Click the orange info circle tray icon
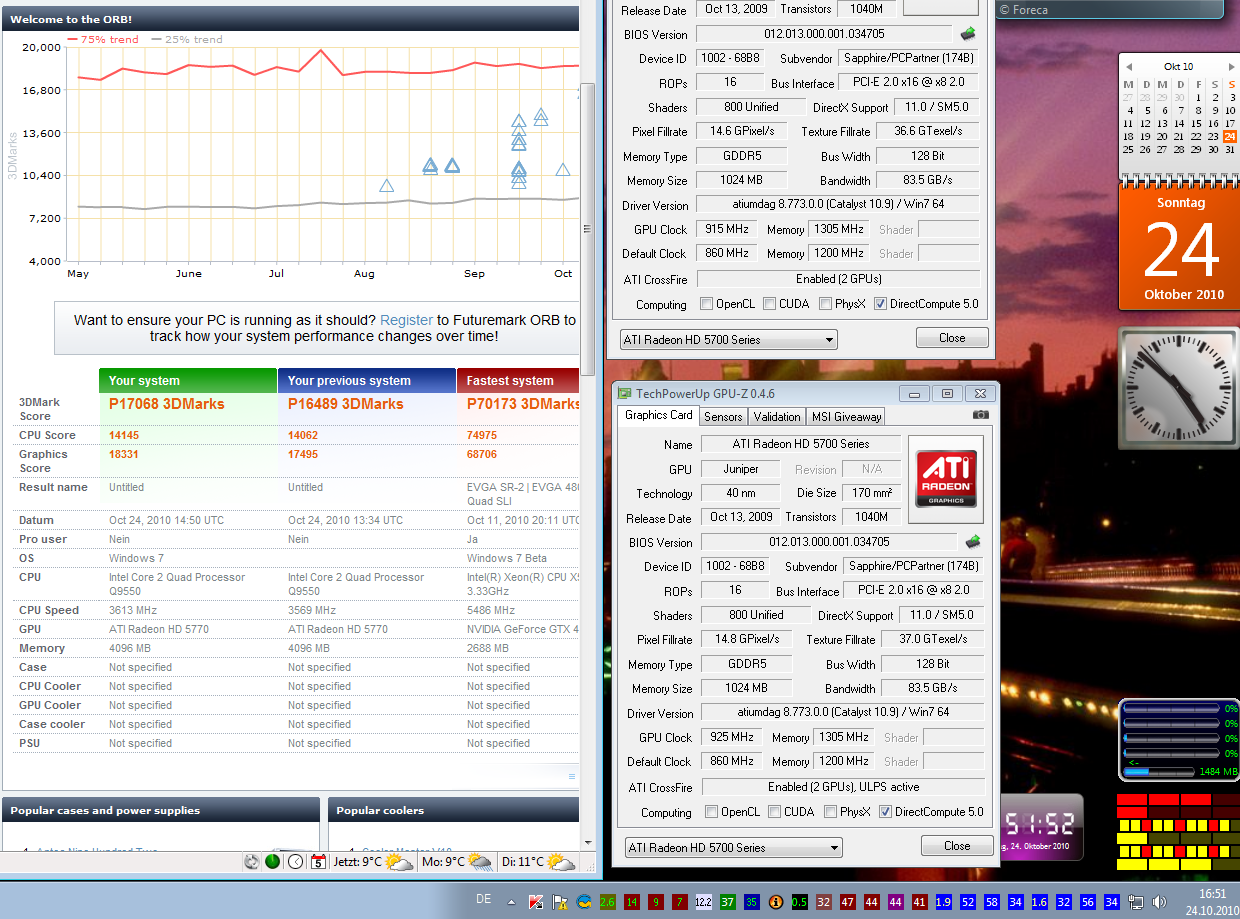This screenshot has width=1240, height=919. [x=774, y=902]
